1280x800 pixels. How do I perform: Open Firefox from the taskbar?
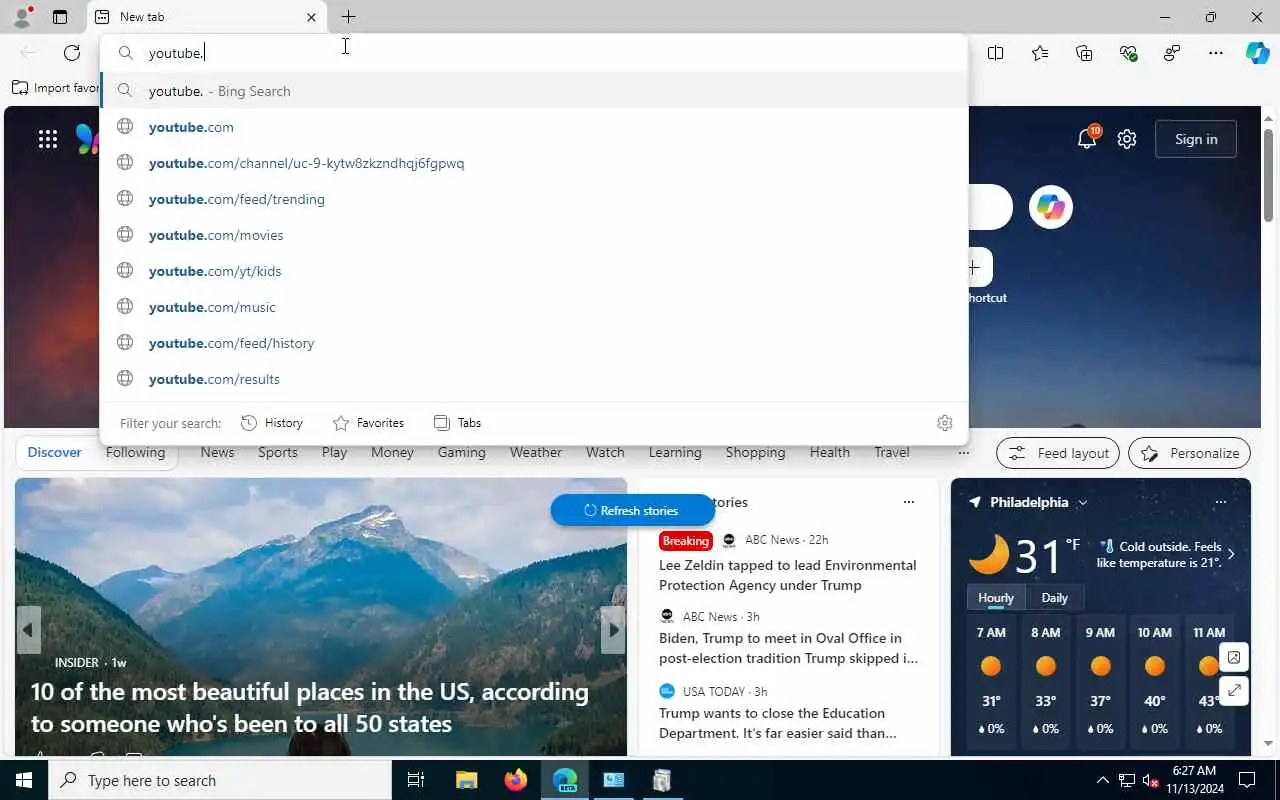point(516,780)
